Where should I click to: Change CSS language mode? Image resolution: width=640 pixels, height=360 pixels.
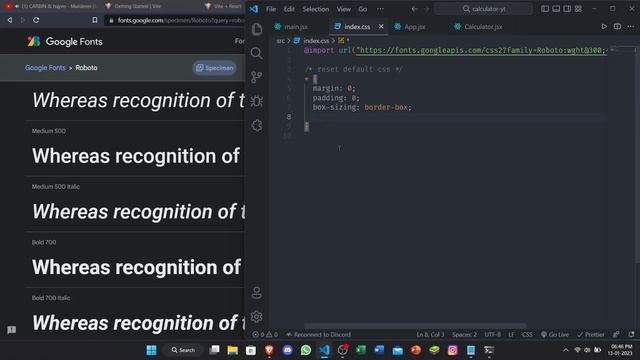point(527,335)
